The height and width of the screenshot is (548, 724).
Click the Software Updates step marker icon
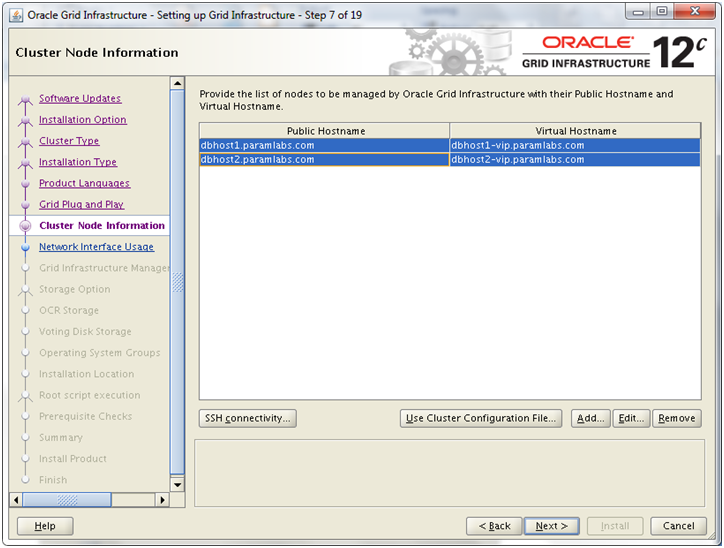click(25, 99)
